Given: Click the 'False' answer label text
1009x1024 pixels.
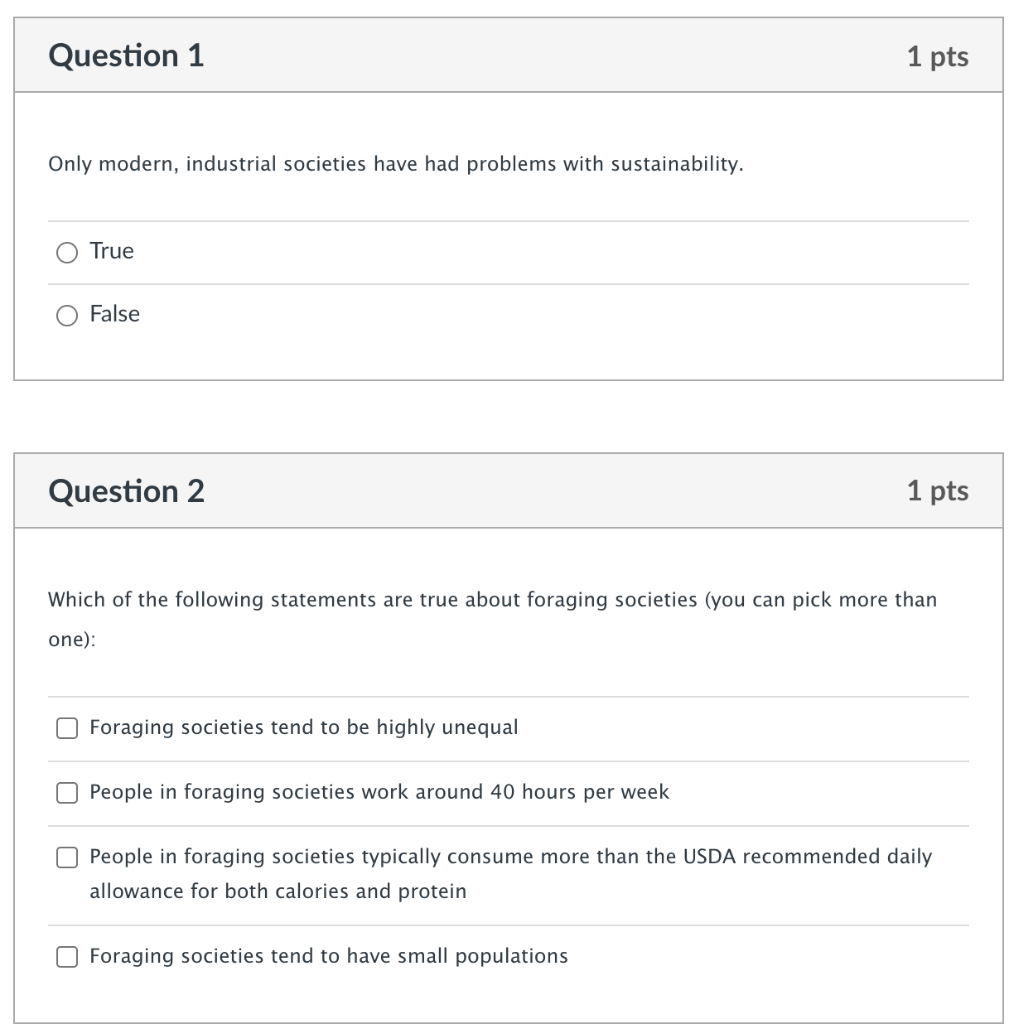Looking at the screenshot, I should 115,314.
